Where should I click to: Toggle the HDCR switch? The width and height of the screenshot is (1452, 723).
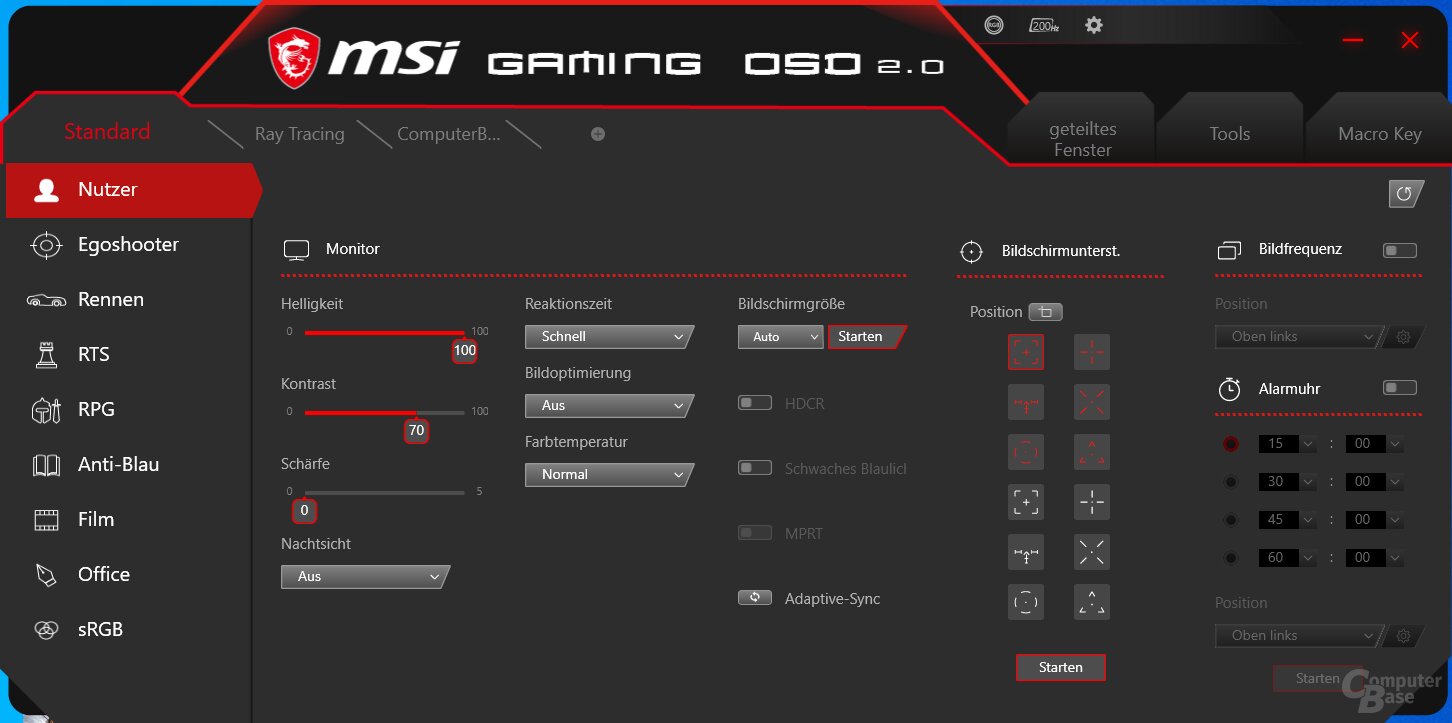click(755, 403)
